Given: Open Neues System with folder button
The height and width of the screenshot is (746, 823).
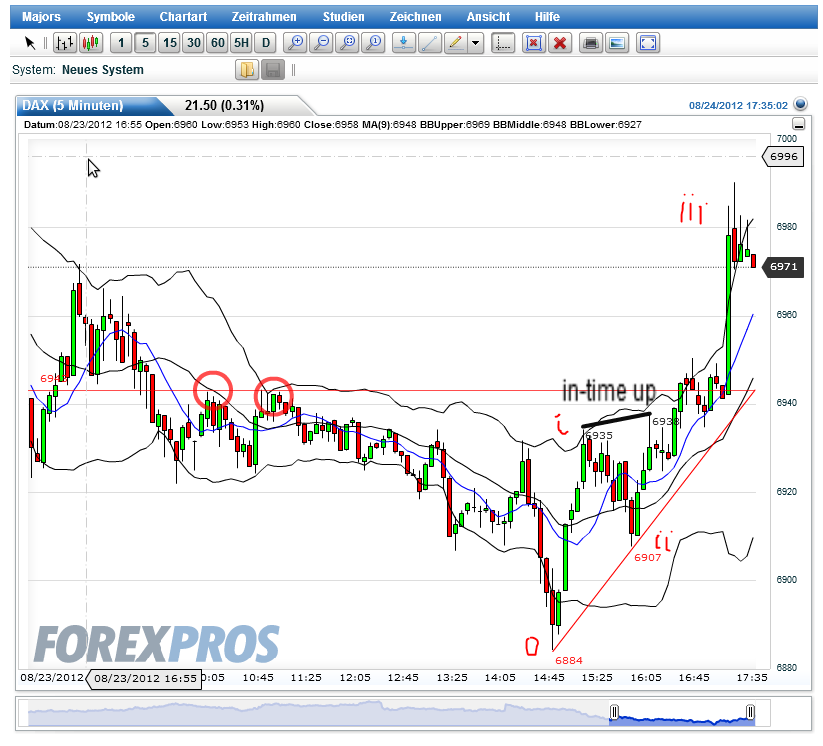Looking at the screenshot, I should pyautogui.click(x=245, y=69).
